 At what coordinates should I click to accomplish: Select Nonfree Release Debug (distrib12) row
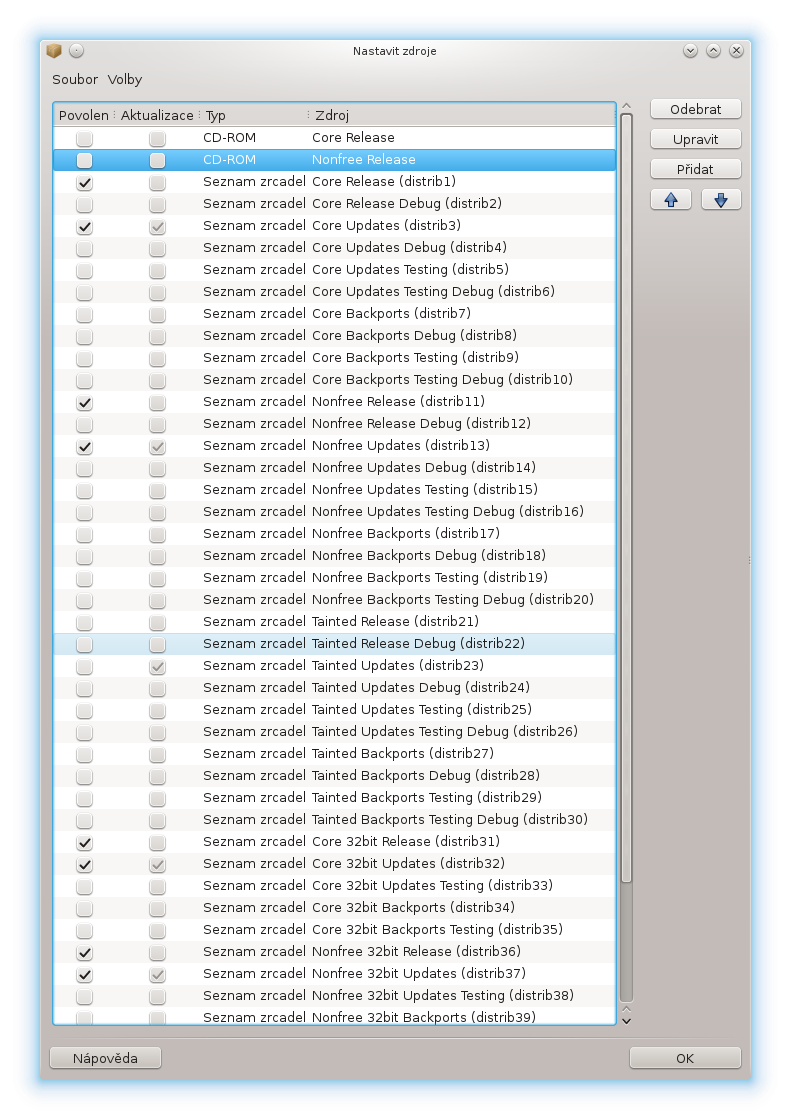pyautogui.click(x=334, y=424)
